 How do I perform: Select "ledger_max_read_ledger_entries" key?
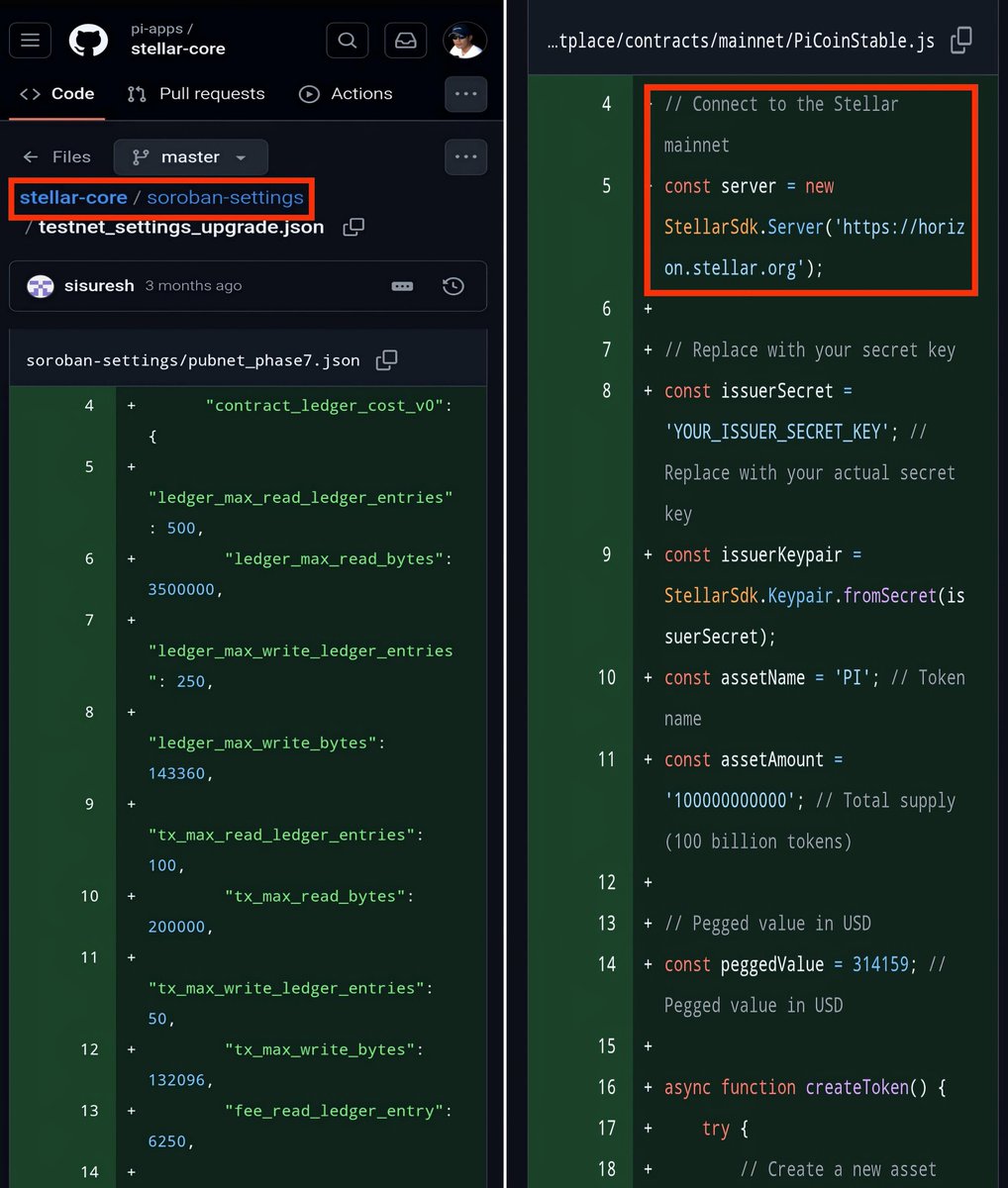pyautogui.click(x=301, y=498)
